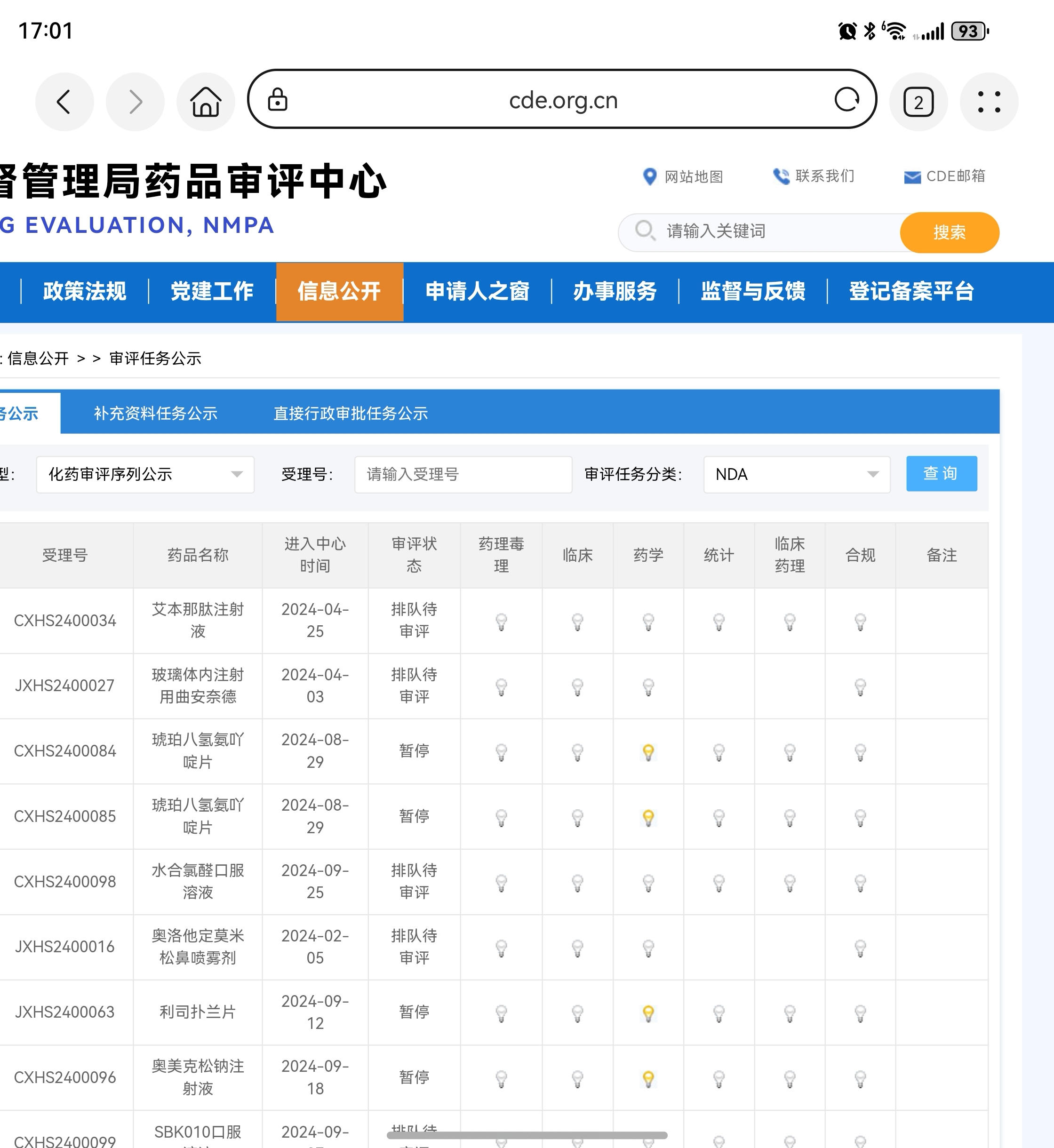The width and height of the screenshot is (1054, 1148).
Task: Click the 临床 bulb for CXHS2400034
Action: (577, 622)
